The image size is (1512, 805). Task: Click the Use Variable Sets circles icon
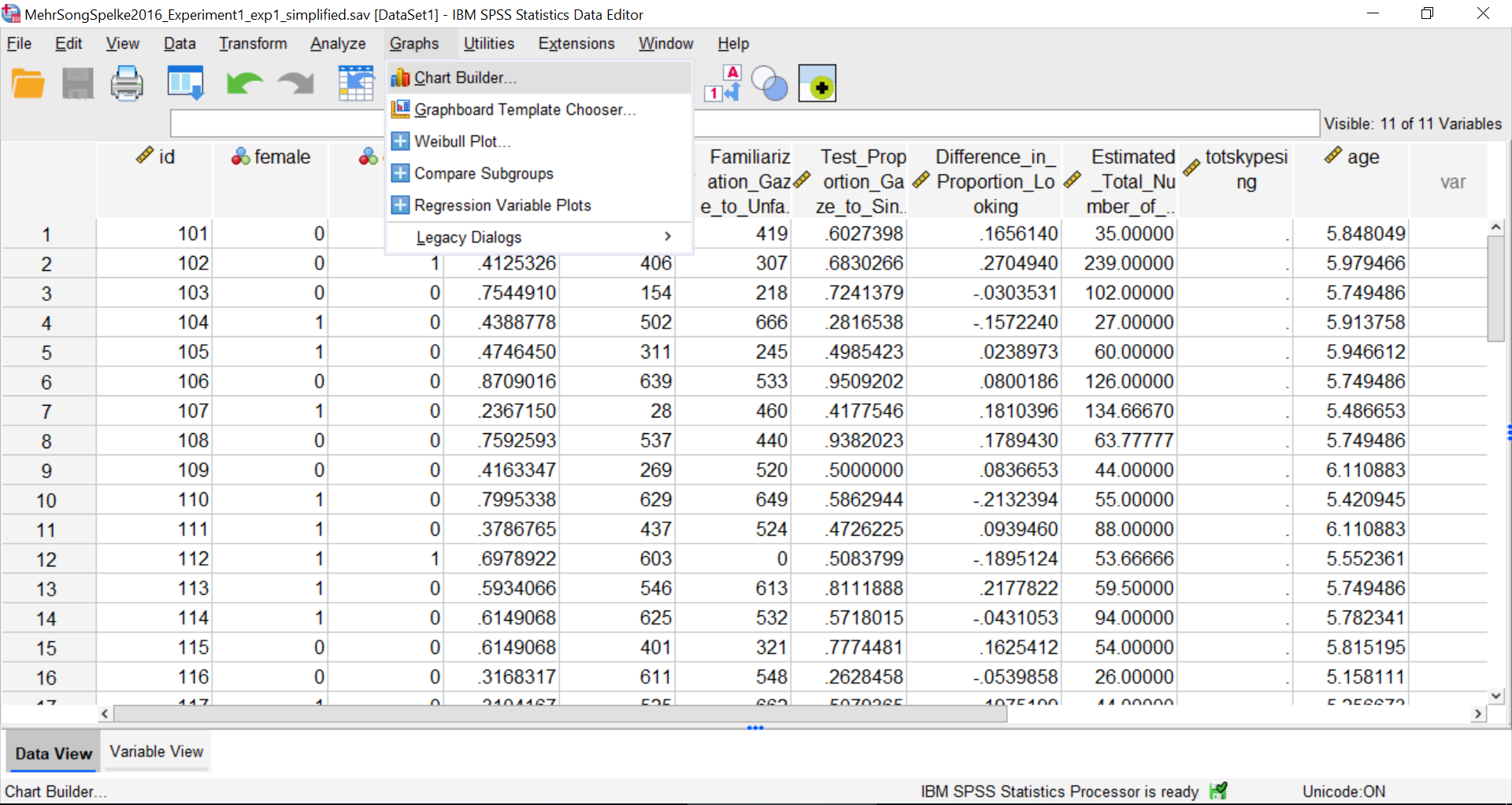point(769,83)
